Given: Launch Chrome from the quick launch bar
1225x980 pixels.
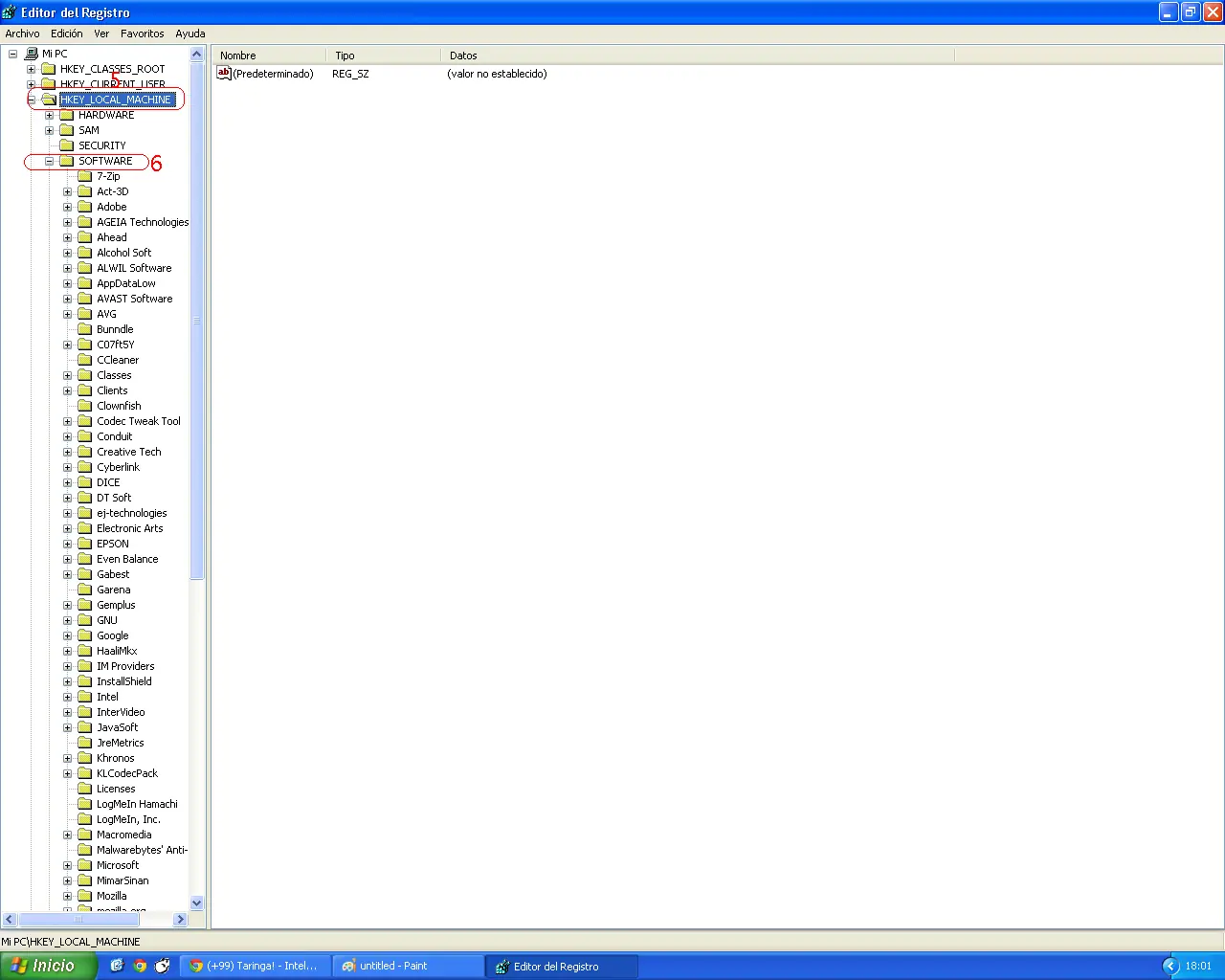Looking at the screenshot, I should point(140,966).
